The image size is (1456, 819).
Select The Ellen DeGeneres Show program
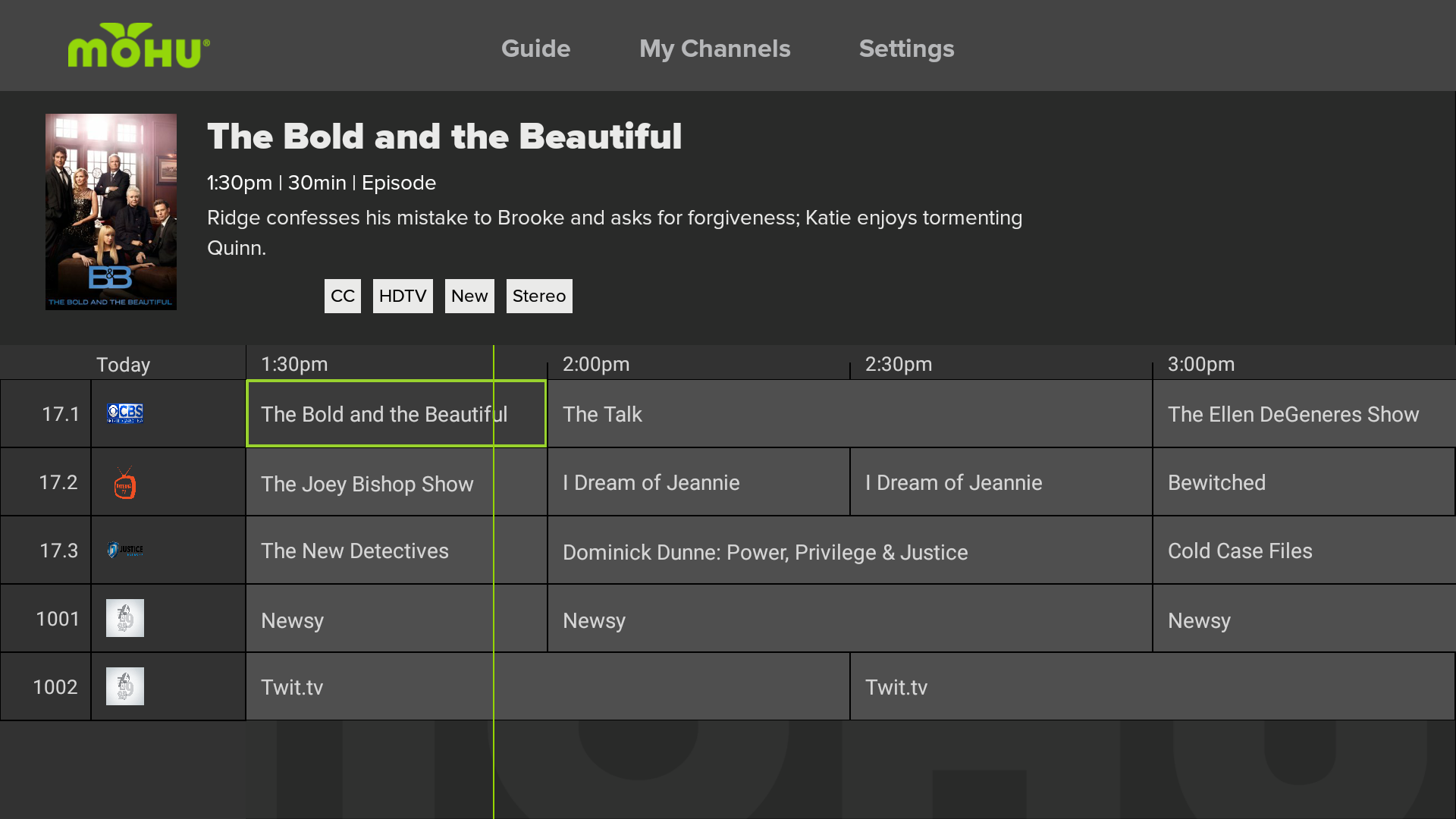tap(1304, 413)
